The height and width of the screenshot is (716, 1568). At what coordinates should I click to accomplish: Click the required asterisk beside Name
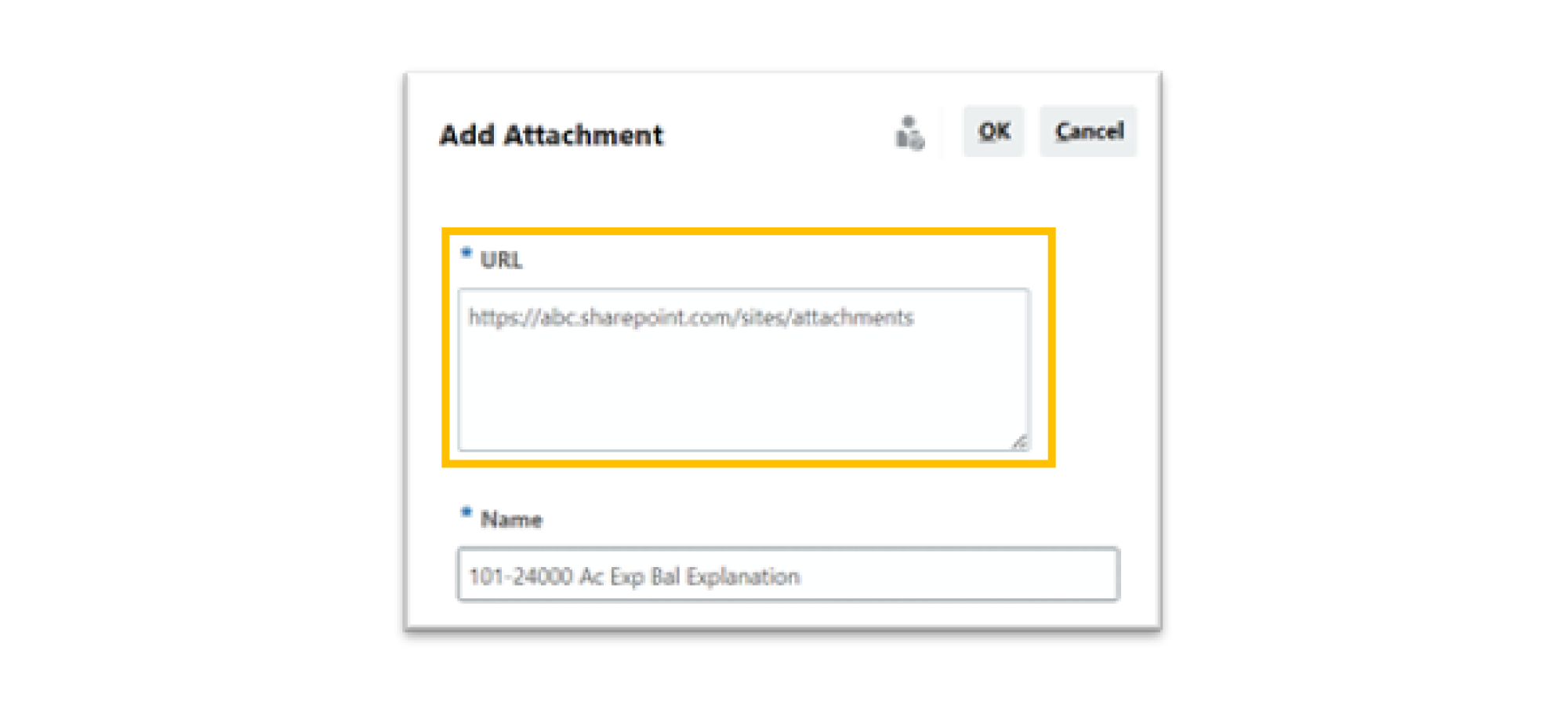point(466,512)
